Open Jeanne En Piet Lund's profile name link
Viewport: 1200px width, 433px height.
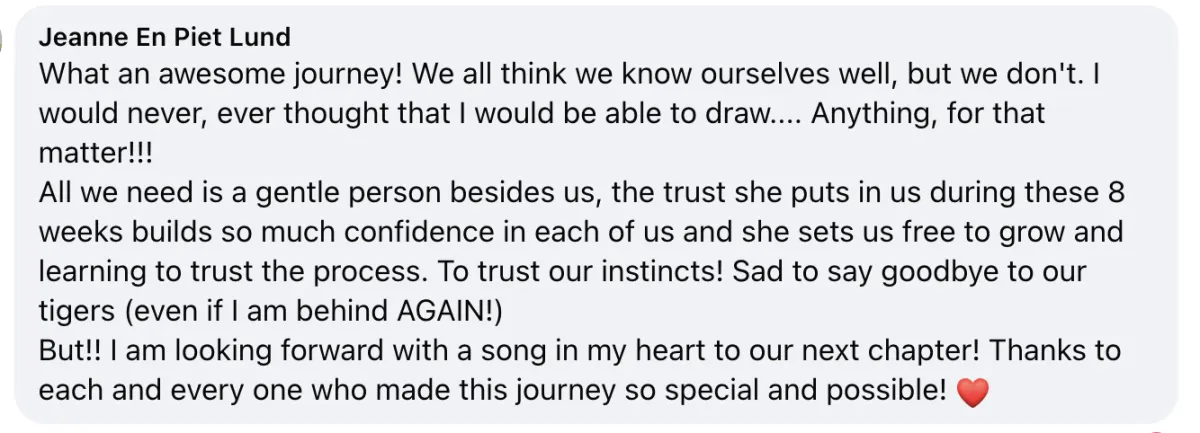(164, 38)
